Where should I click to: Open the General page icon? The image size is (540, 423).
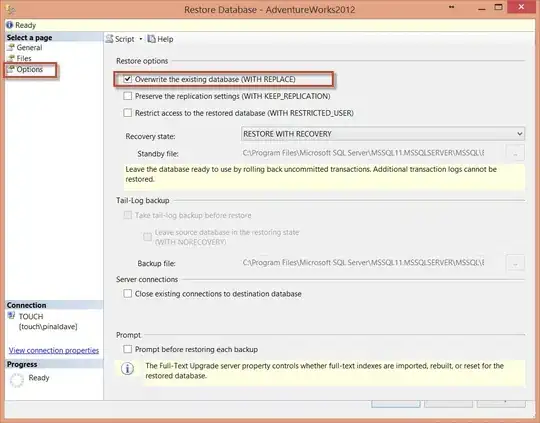click(11, 48)
